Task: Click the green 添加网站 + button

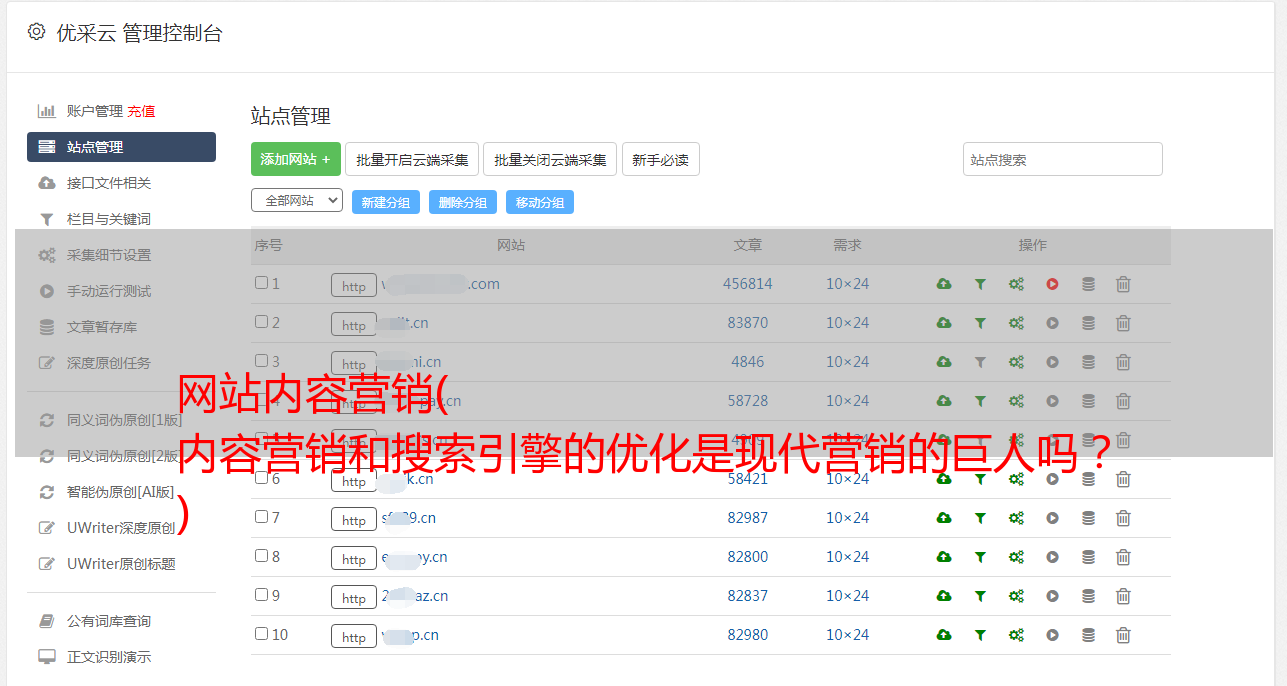Action: [x=296, y=159]
